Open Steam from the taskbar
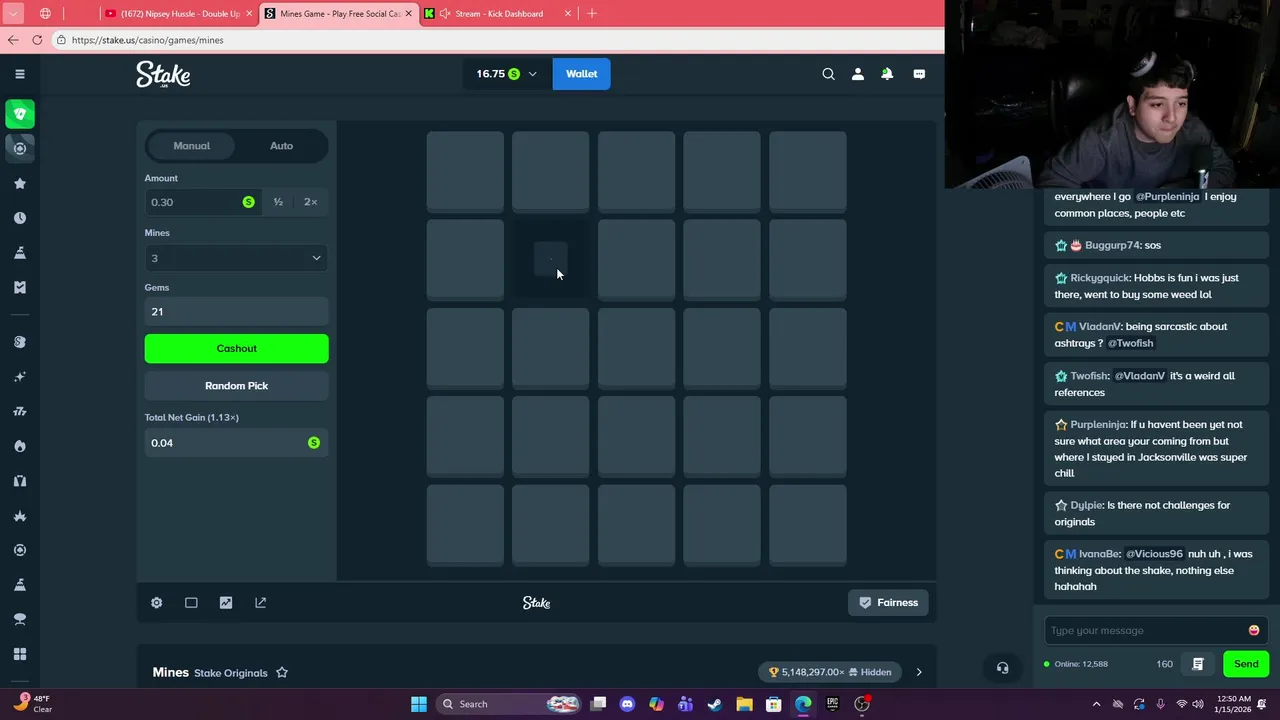 click(x=715, y=704)
